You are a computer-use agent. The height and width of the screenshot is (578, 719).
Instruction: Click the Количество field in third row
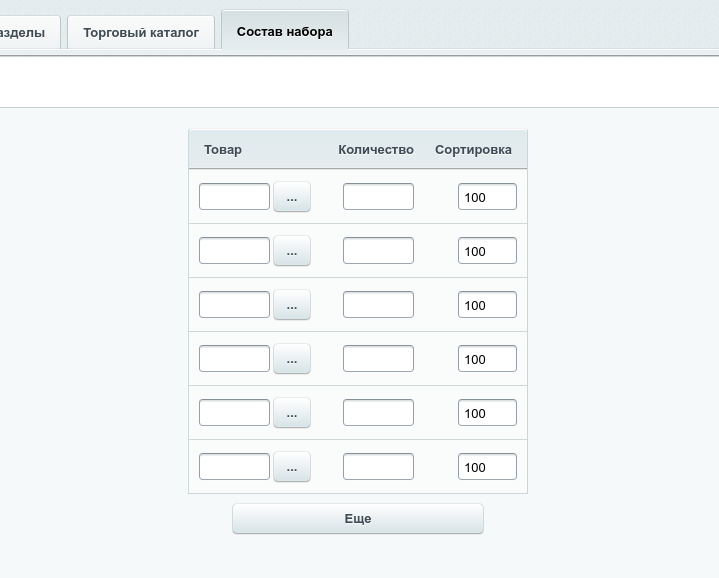tap(378, 305)
